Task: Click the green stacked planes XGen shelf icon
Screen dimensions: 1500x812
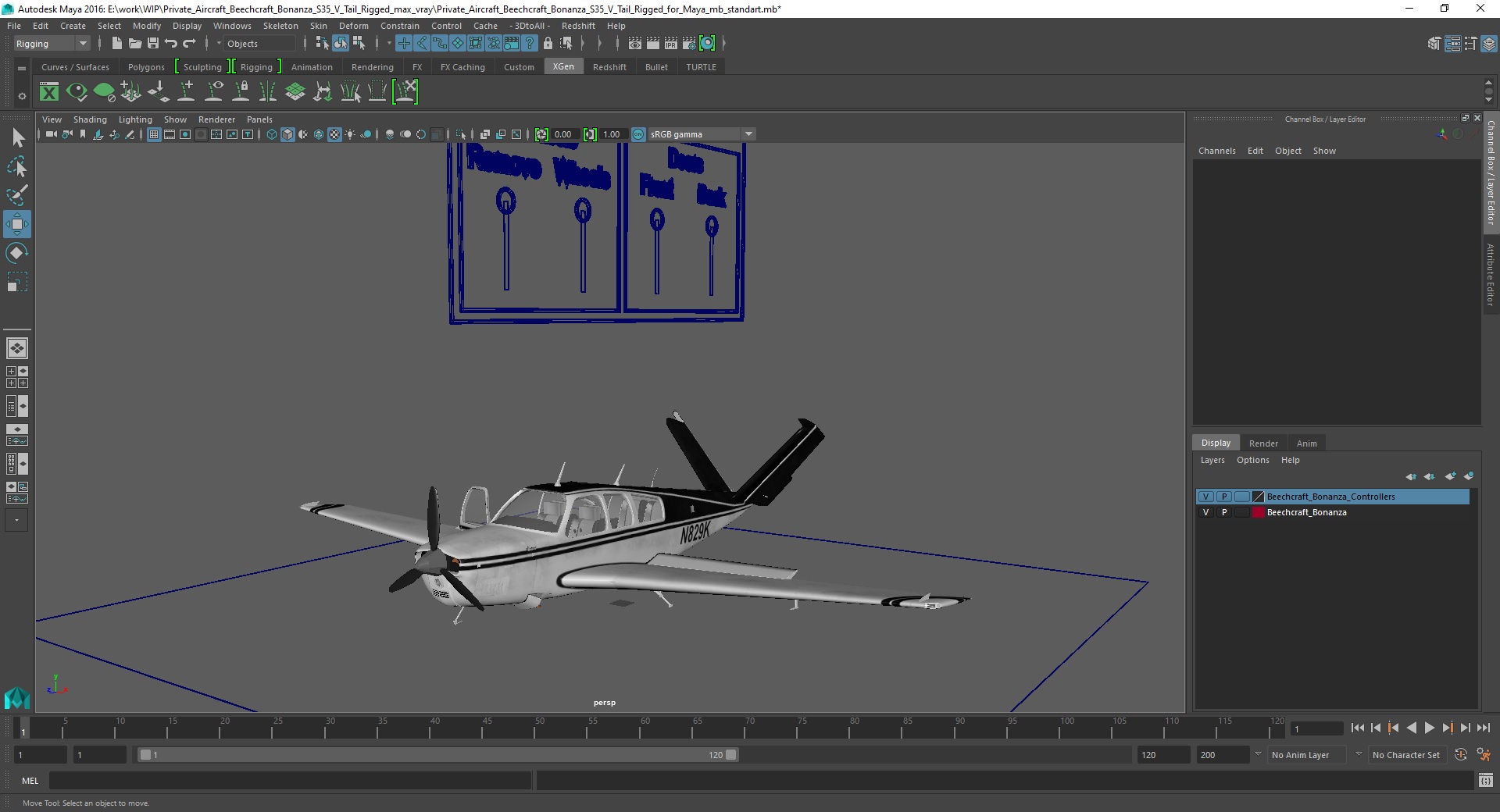Action: [x=295, y=92]
